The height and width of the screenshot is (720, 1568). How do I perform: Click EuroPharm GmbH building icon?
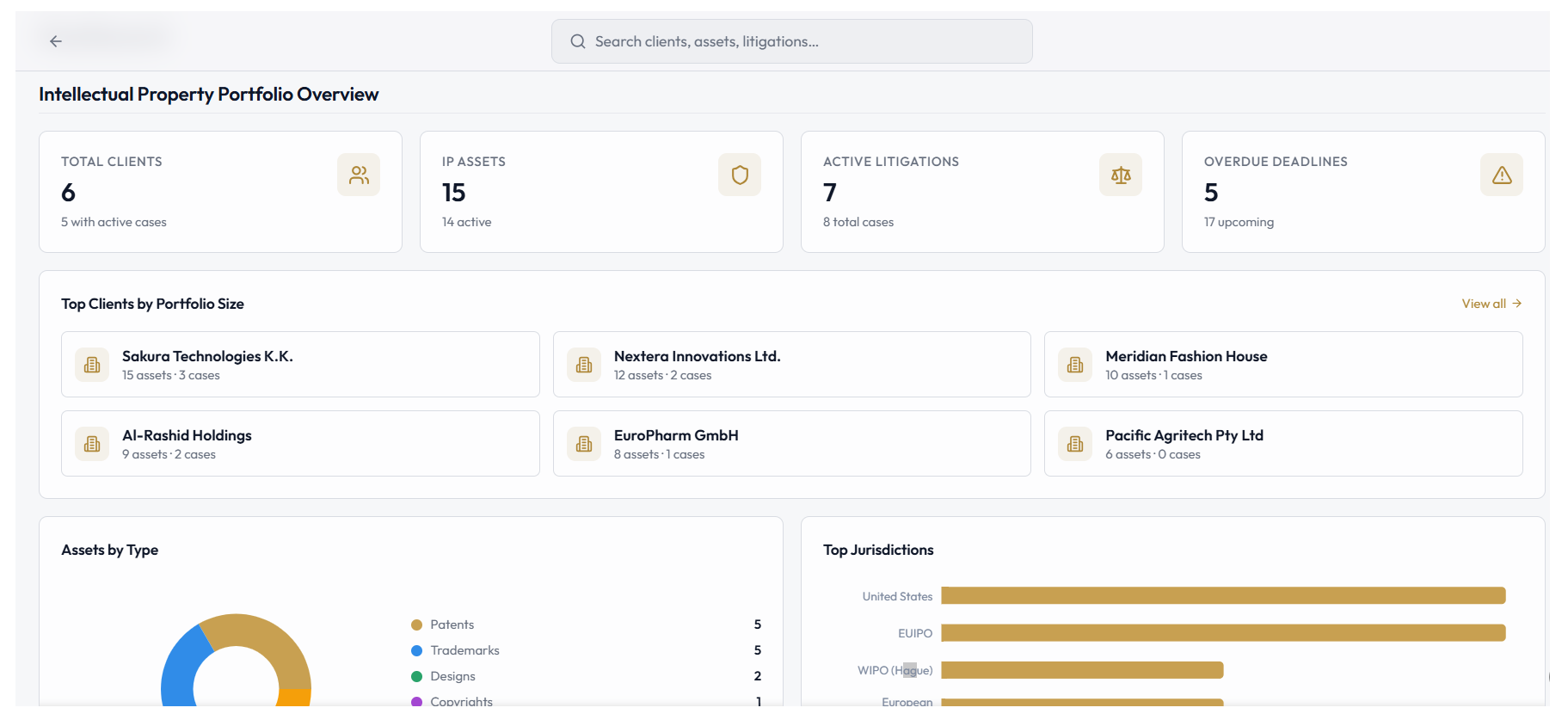584,444
